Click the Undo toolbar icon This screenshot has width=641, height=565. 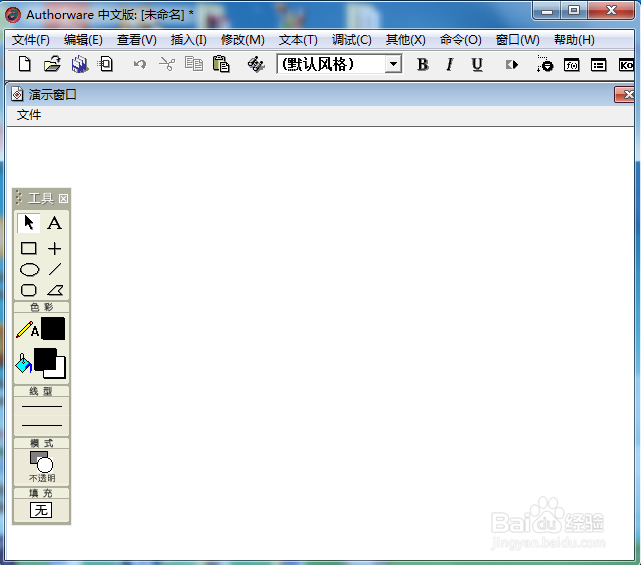point(140,64)
